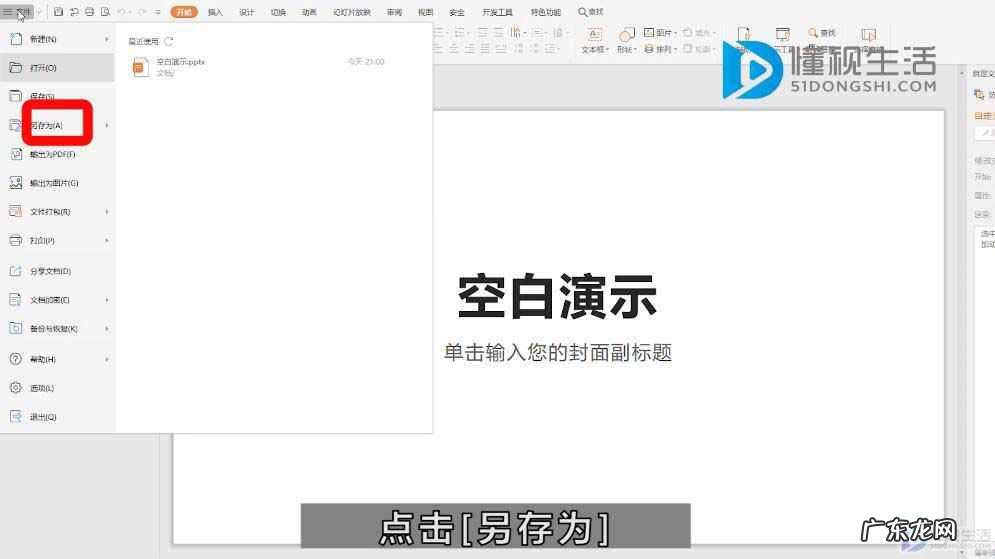Click the 选项(L) gear icon
Screen dimensions: 995x559
click(16, 388)
